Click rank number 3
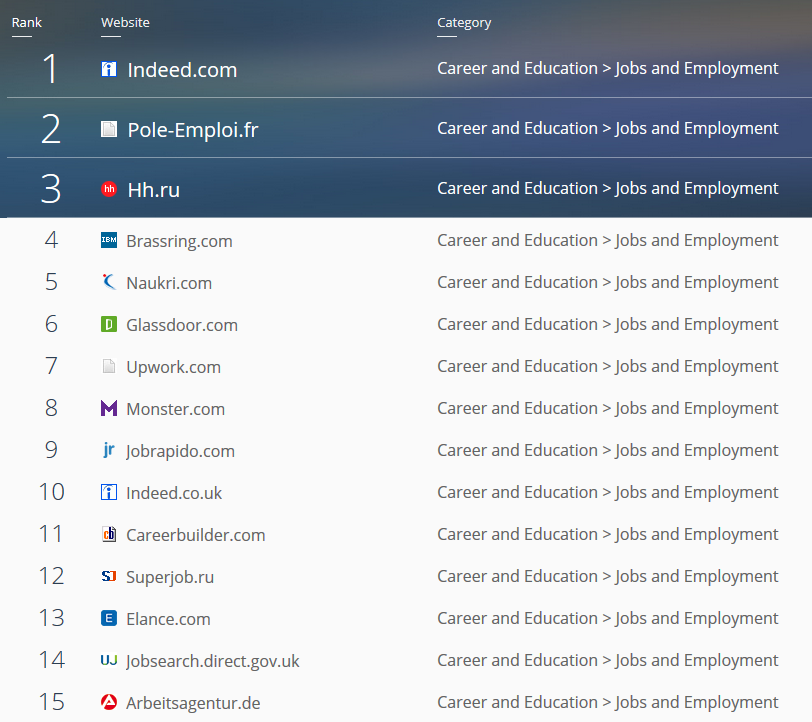 coord(51,189)
